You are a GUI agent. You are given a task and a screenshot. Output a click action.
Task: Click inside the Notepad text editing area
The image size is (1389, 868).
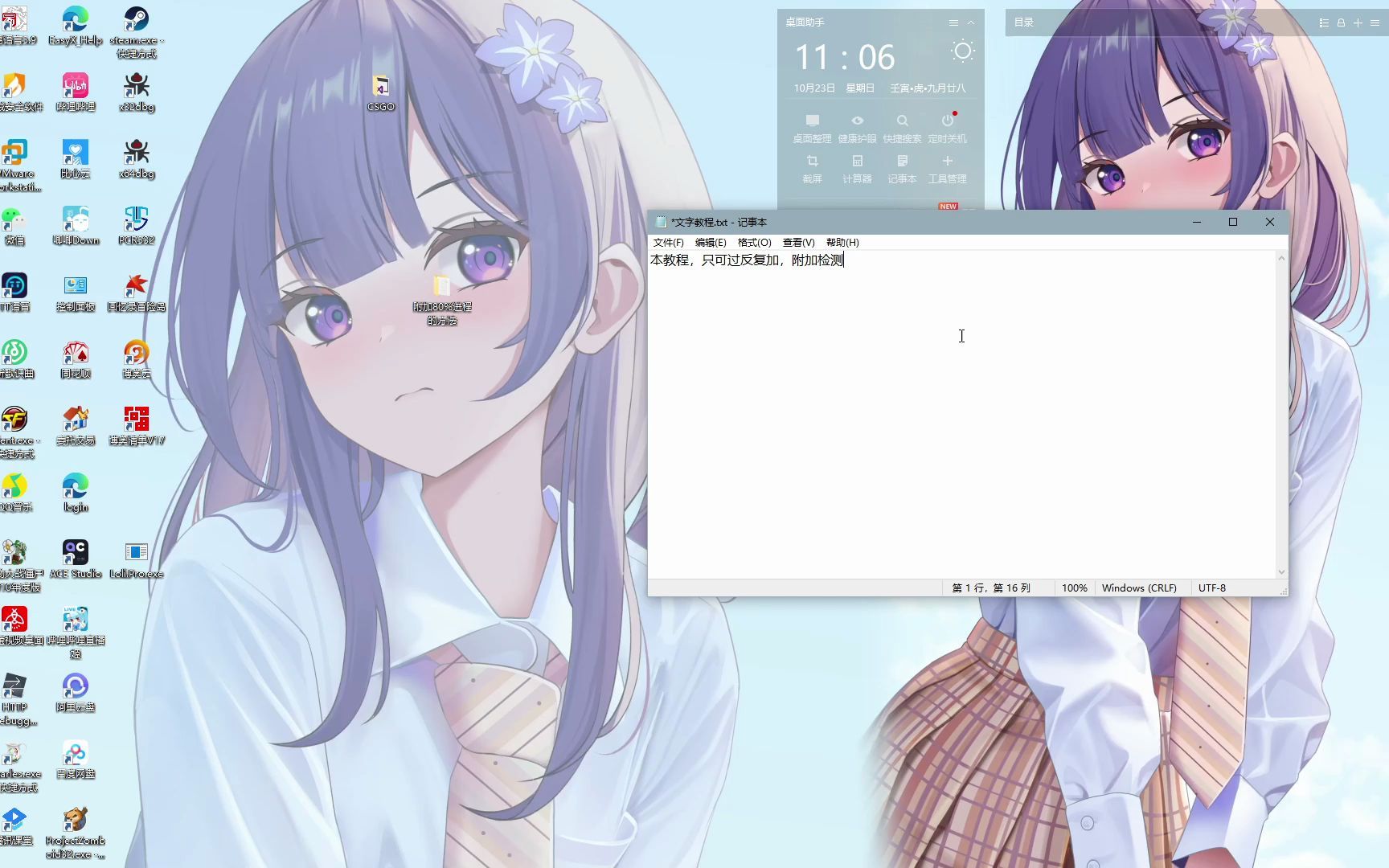pos(961,414)
